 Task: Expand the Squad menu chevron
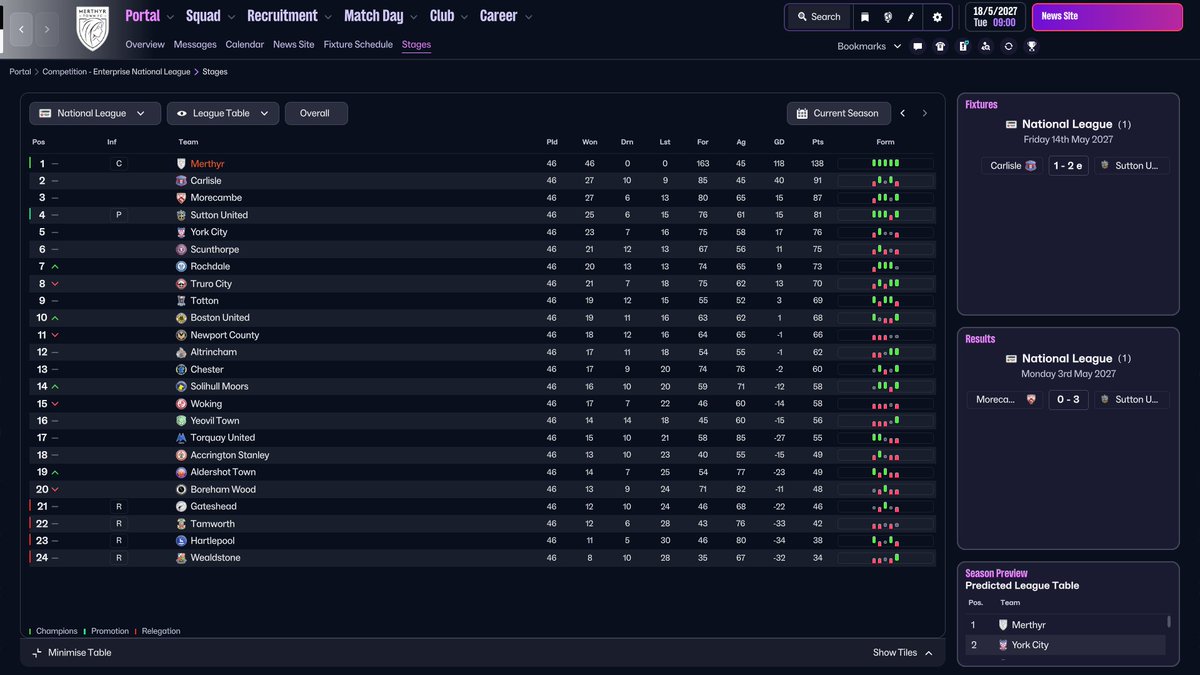click(231, 17)
